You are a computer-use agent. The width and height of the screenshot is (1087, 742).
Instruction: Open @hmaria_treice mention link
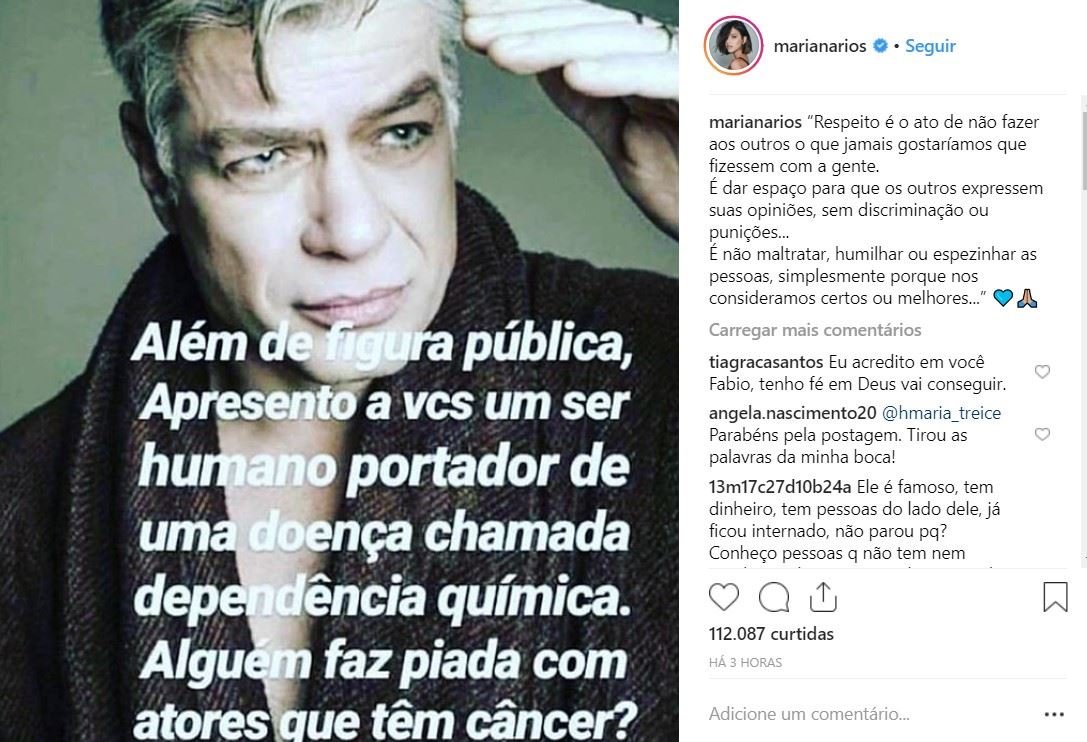941,413
